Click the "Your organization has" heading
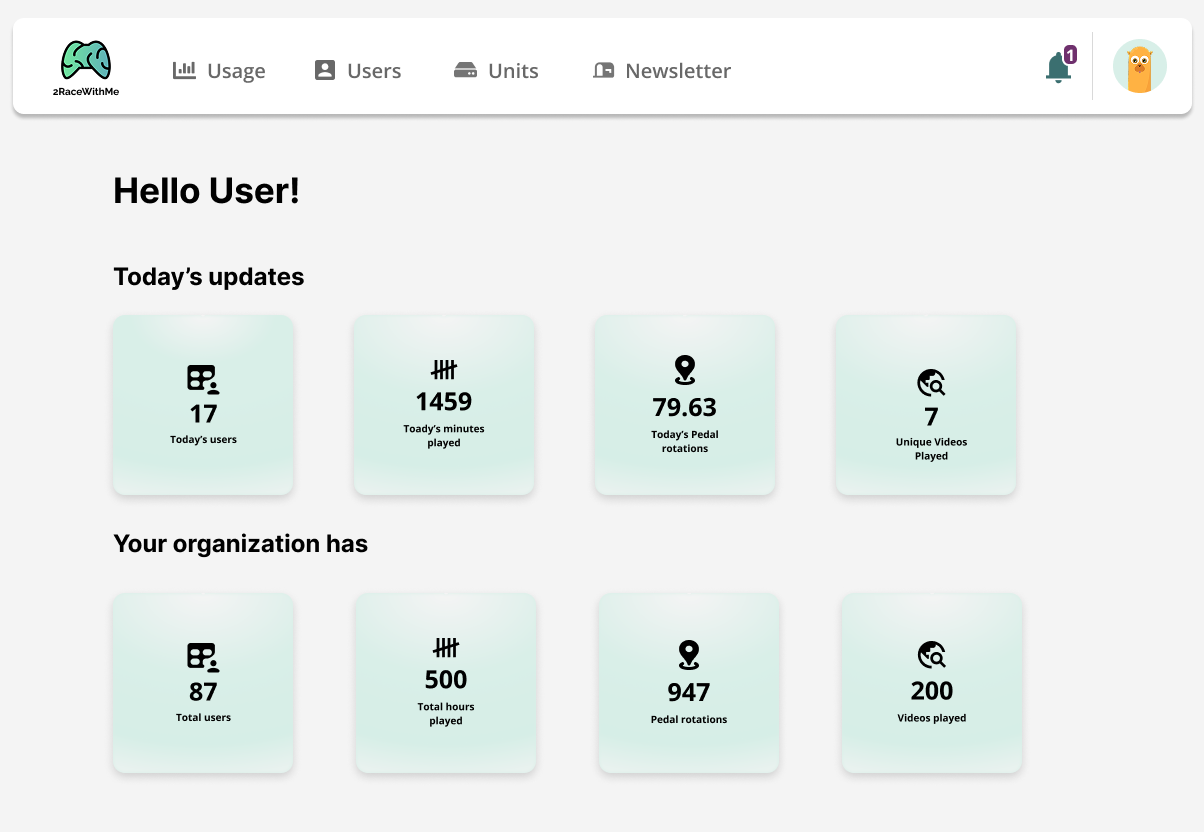1204x832 pixels. coord(241,544)
